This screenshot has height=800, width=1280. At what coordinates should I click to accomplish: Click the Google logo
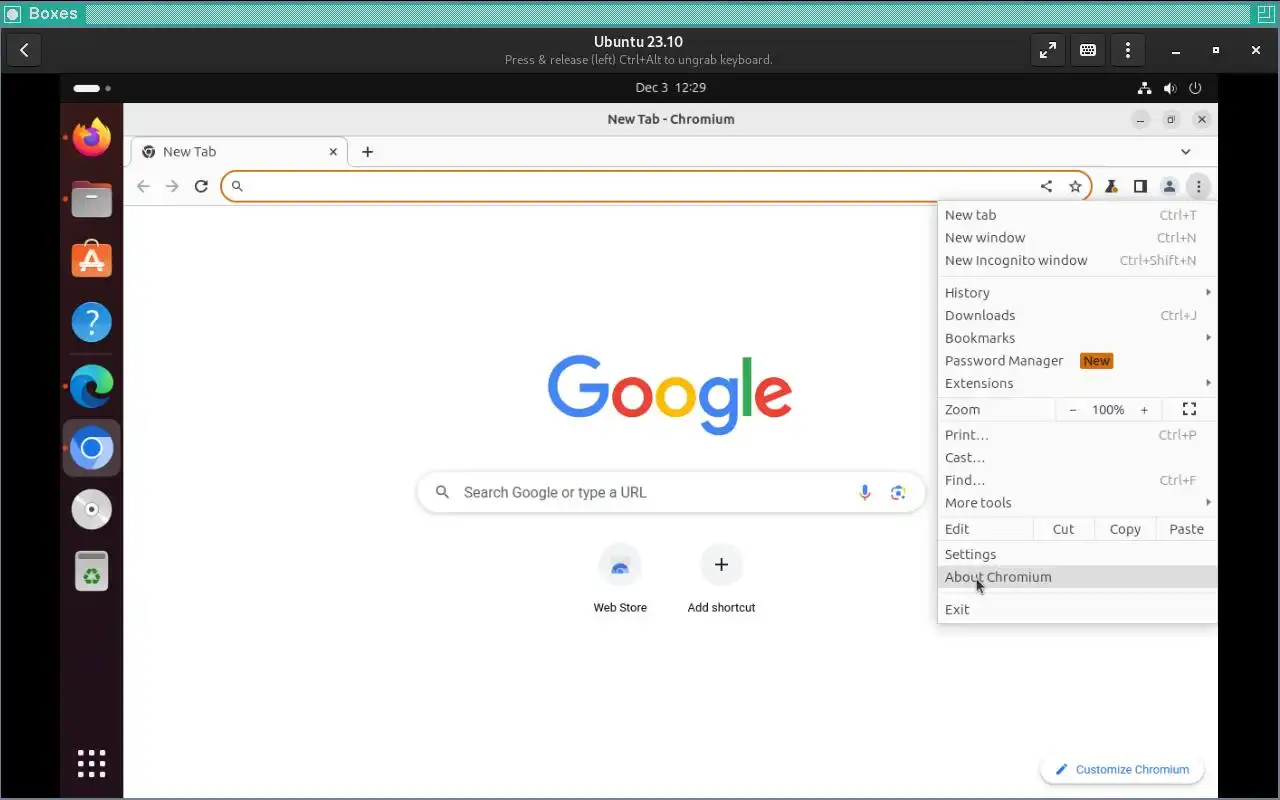click(x=670, y=394)
